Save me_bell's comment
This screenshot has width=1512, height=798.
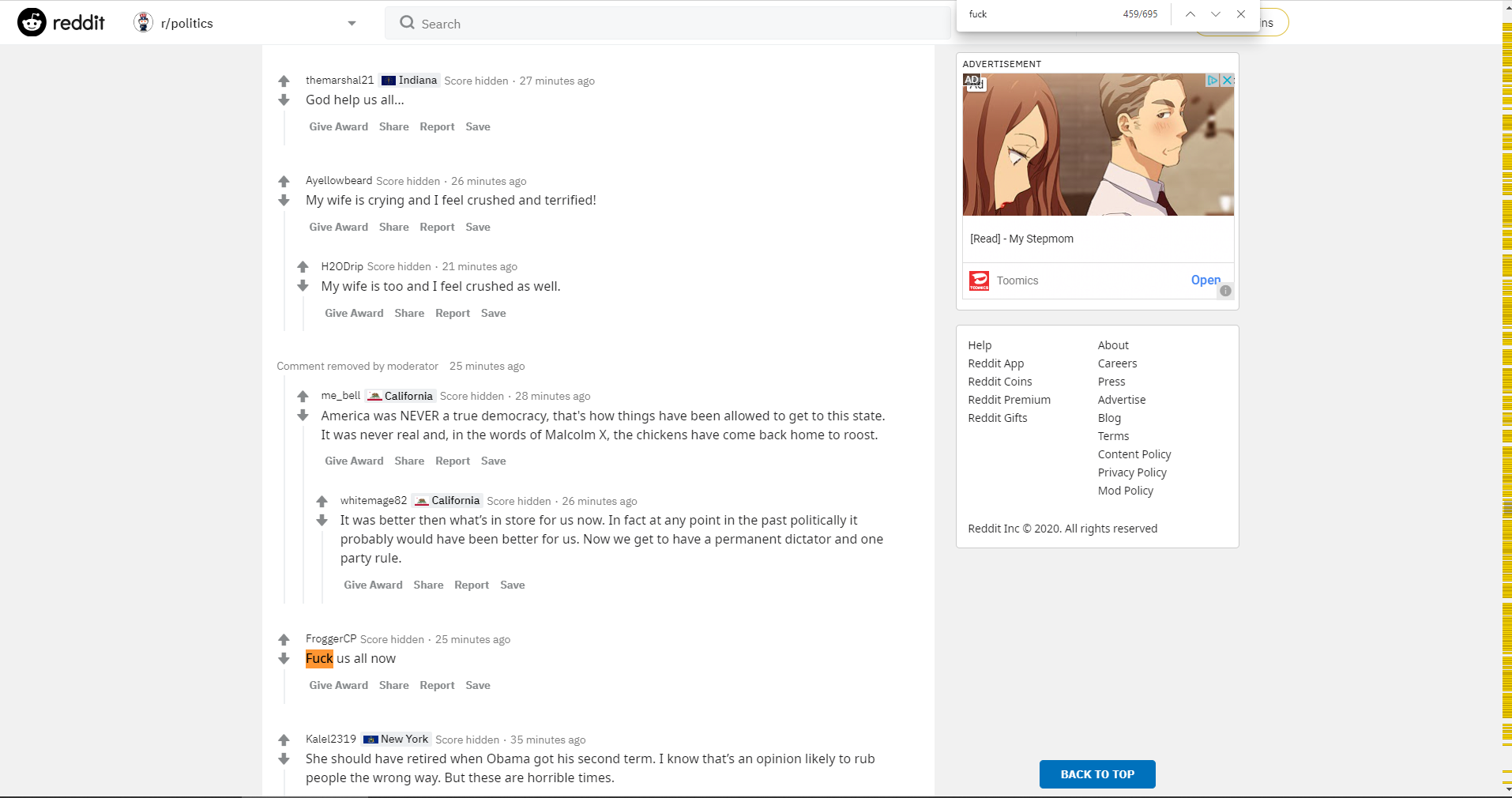click(493, 461)
